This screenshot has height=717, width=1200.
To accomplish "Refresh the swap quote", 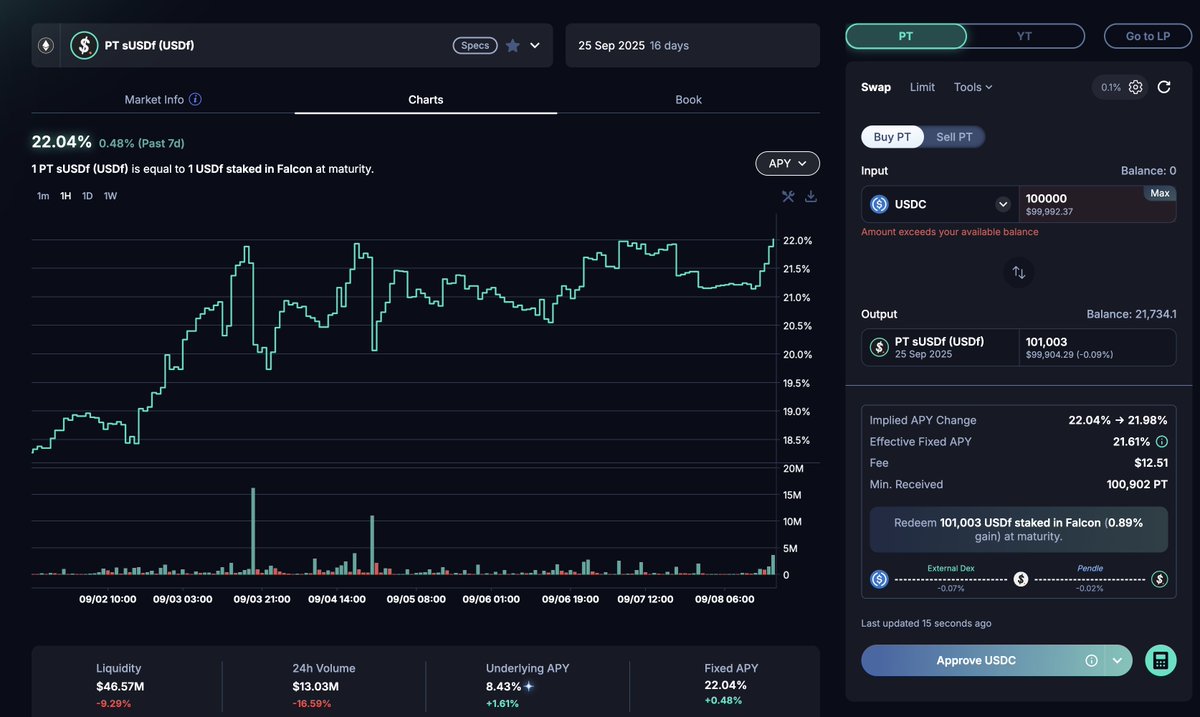I will pyautogui.click(x=1164, y=87).
